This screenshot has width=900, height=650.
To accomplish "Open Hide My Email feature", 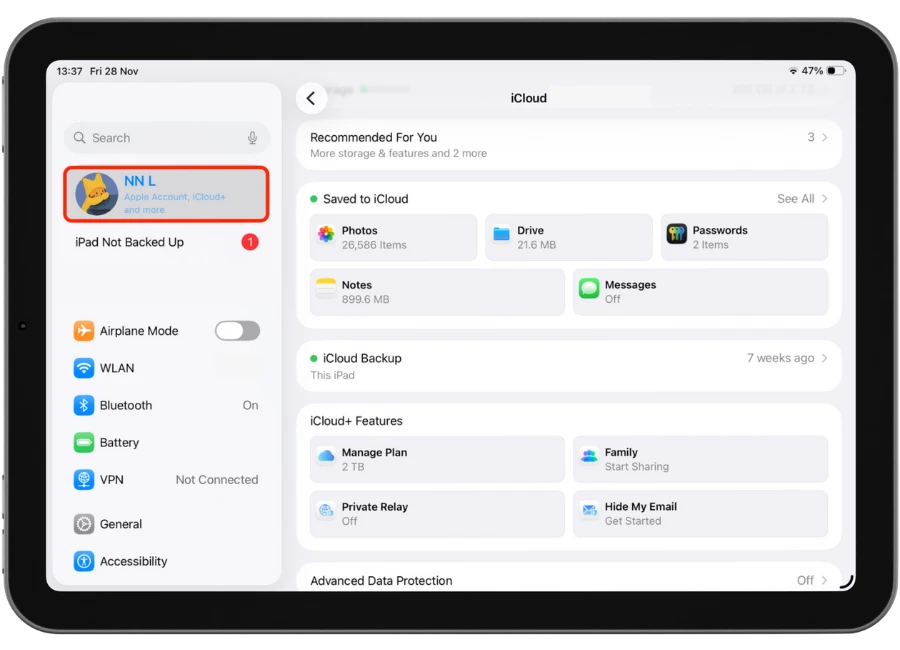I will pyautogui.click(x=699, y=514).
